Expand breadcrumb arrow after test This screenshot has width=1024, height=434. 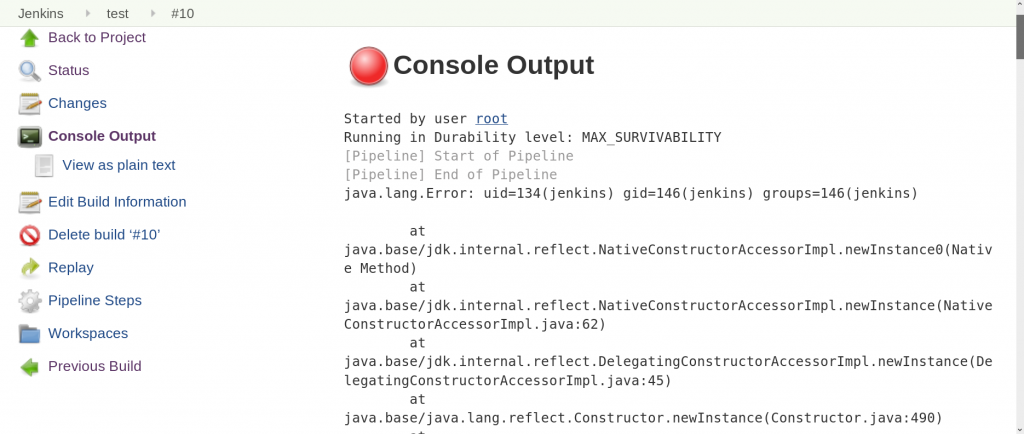point(153,13)
